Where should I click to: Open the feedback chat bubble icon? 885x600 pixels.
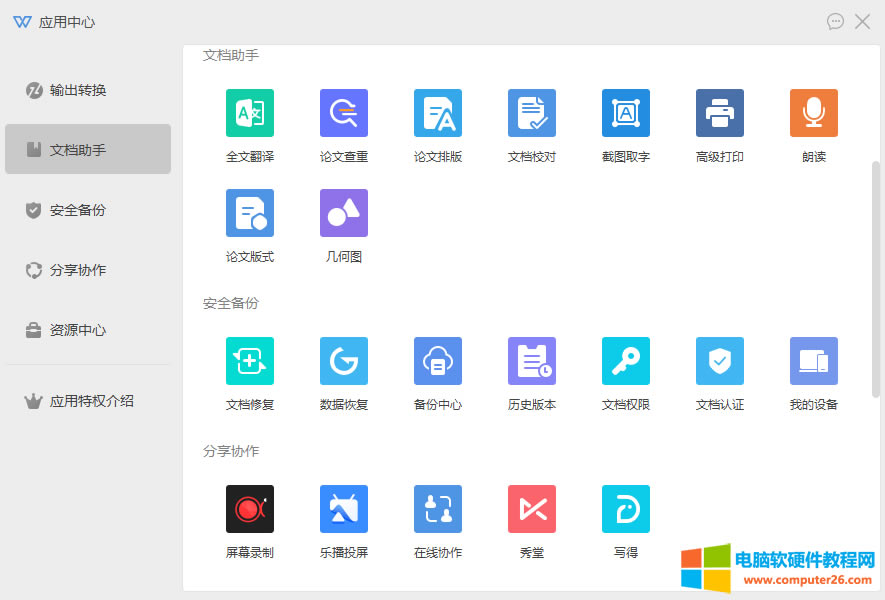pyautogui.click(x=836, y=21)
